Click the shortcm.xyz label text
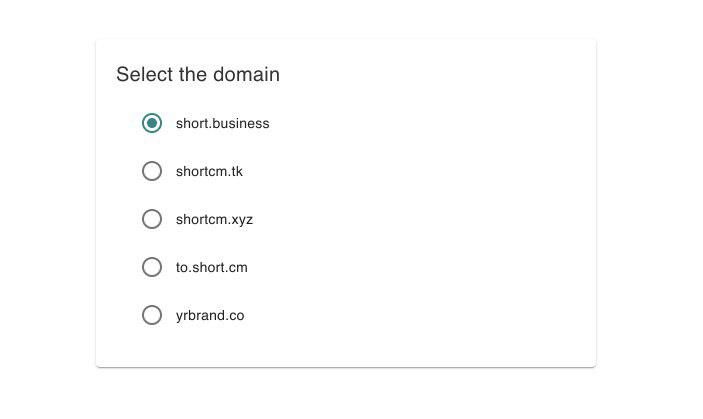Image resolution: width=703 pixels, height=419 pixels. (214, 219)
